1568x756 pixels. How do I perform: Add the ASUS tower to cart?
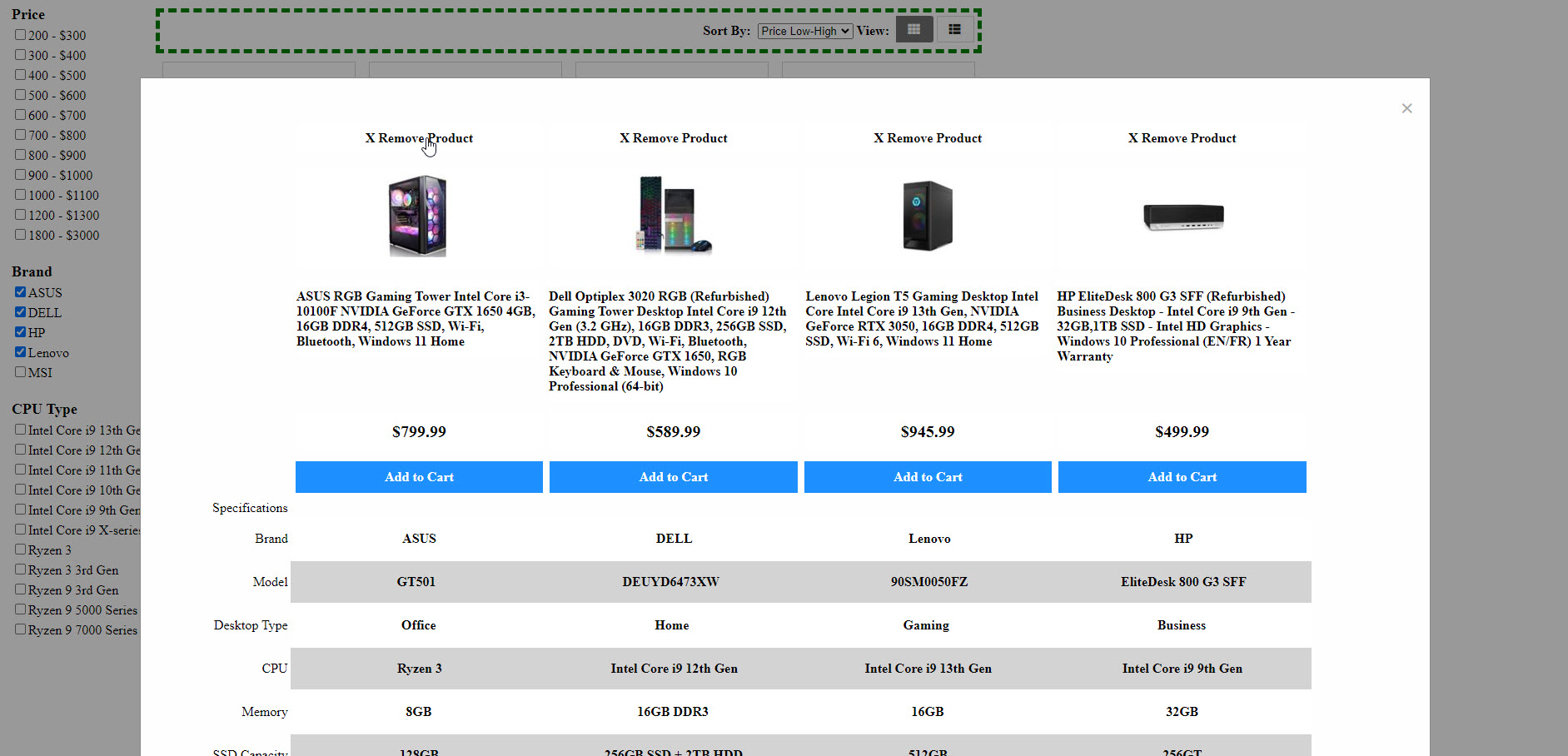419,477
